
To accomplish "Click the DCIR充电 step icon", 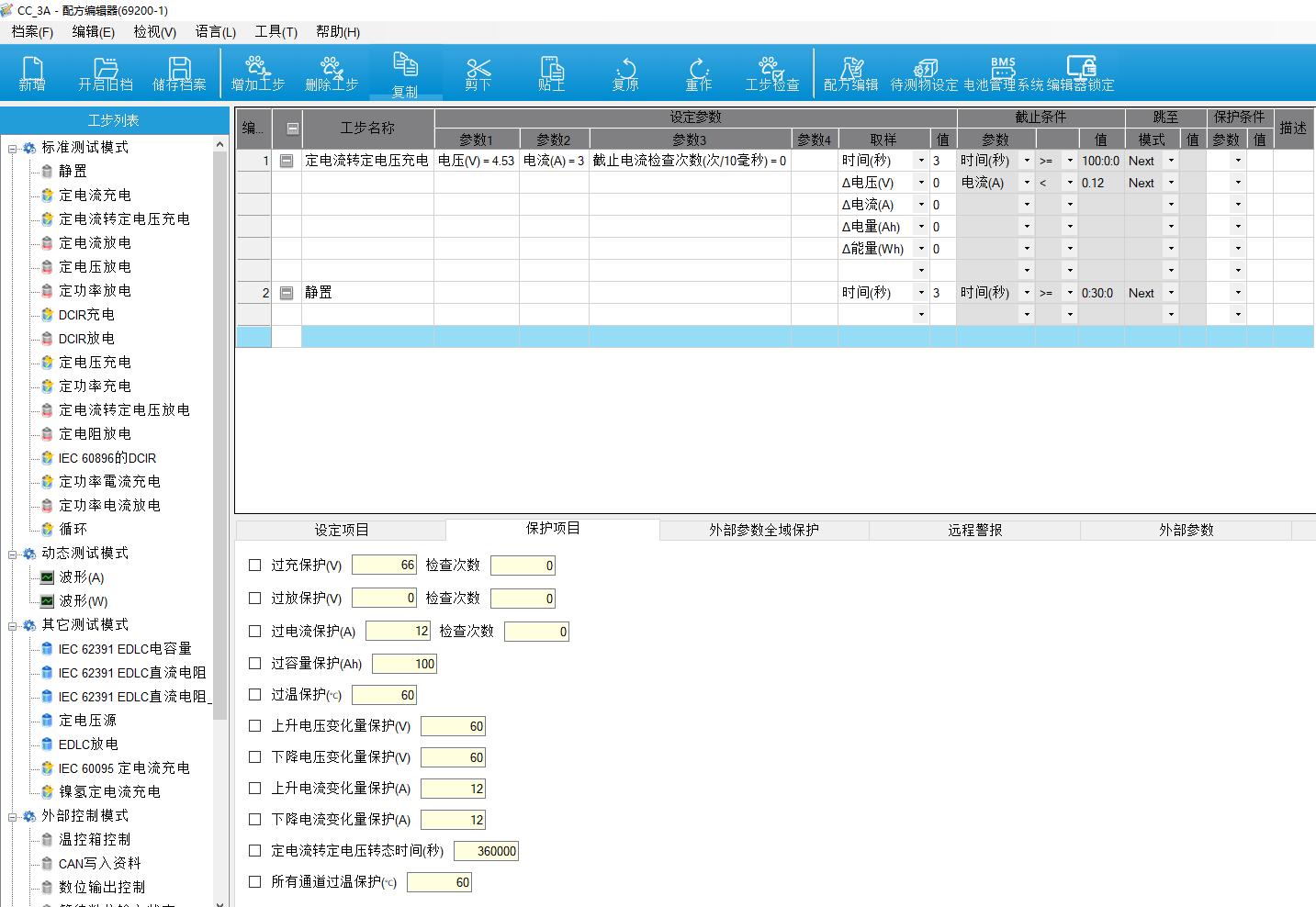I will coord(48,315).
